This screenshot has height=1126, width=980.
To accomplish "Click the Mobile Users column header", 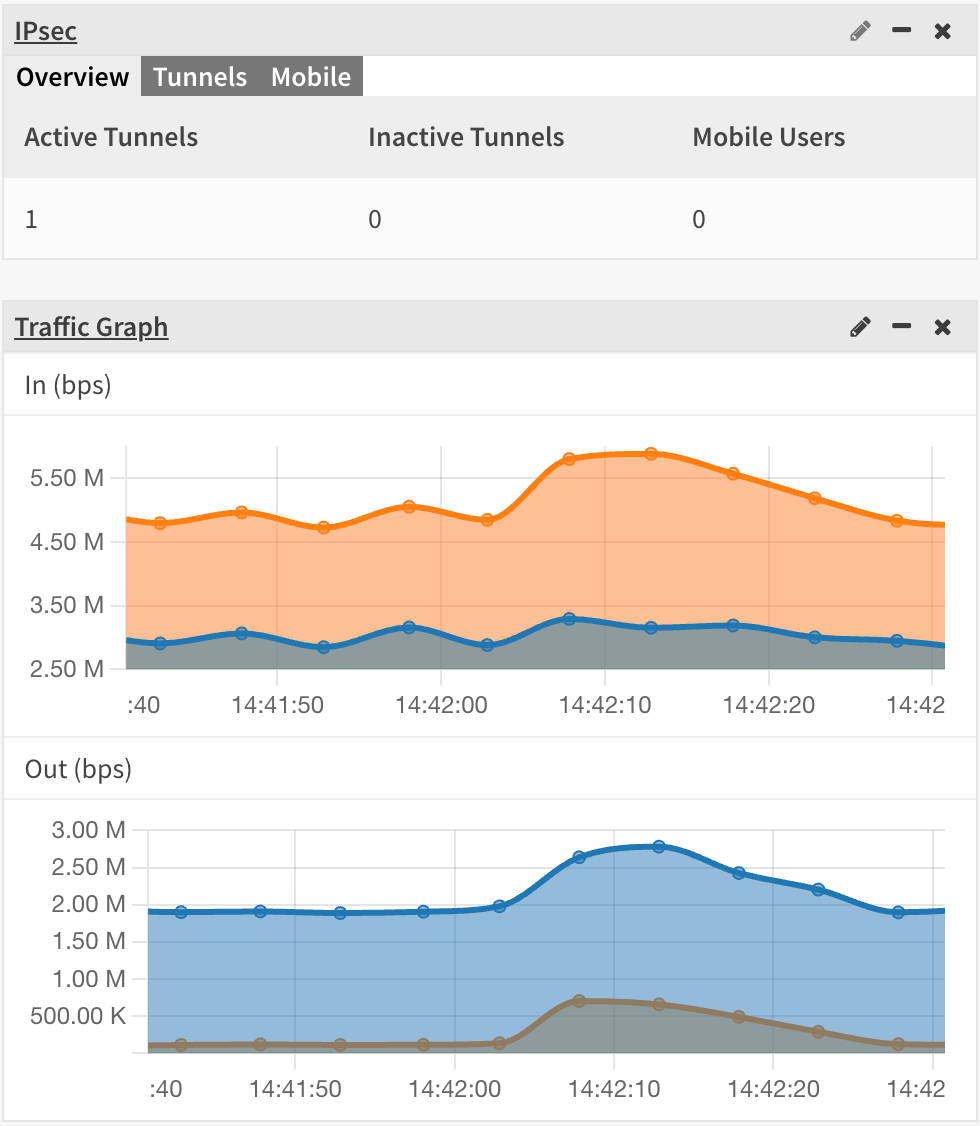I will click(x=768, y=137).
